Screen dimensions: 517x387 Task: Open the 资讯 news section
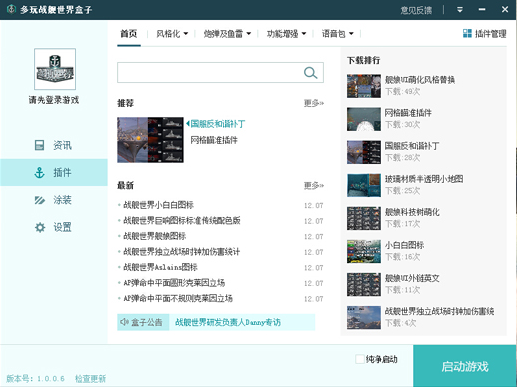[x=53, y=145]
